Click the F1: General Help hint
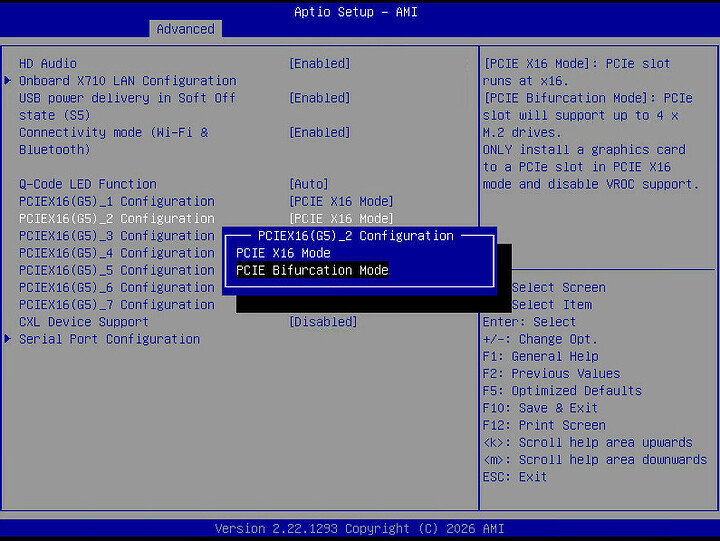720x541 pixels. click(x=540, y=356)
